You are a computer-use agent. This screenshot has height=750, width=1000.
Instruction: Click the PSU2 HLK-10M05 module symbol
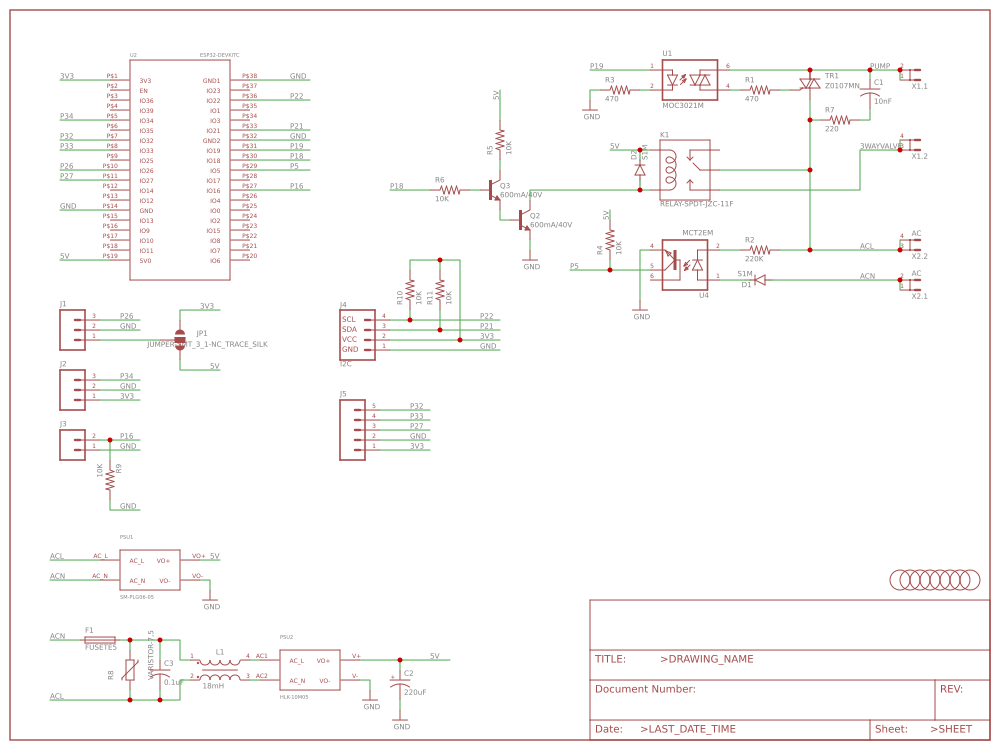pos(310,670)
